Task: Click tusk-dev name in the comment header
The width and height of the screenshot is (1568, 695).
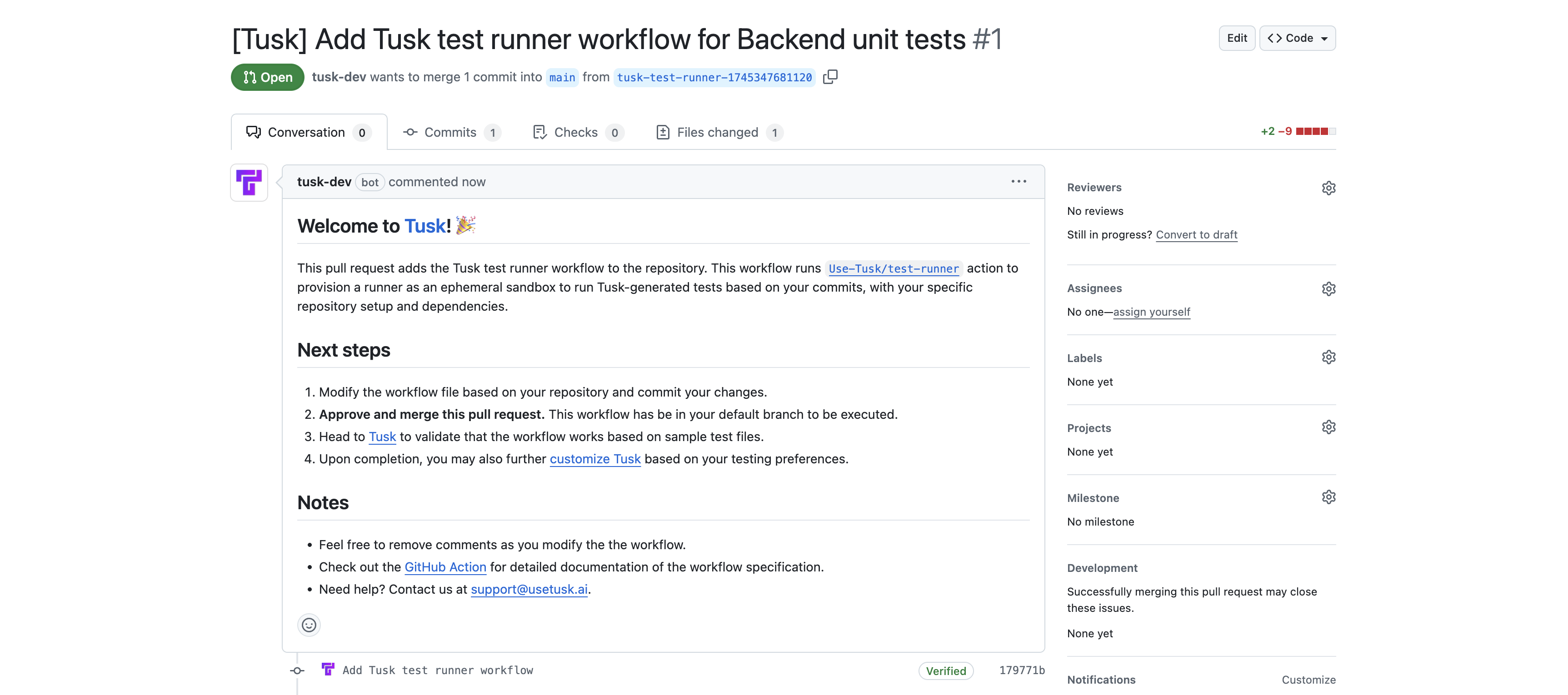Action: pyautogui.click(x=324, y=181)
